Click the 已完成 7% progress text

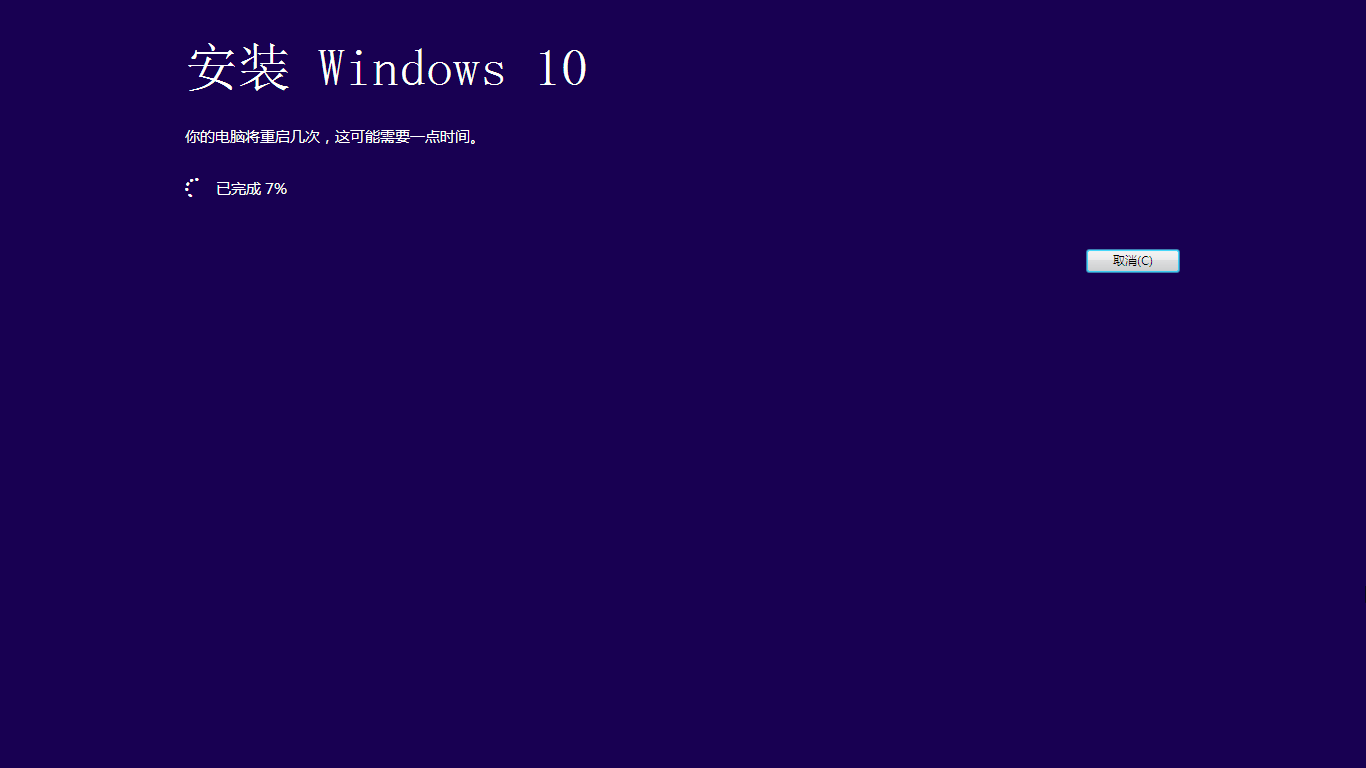(x=252, y=188)
